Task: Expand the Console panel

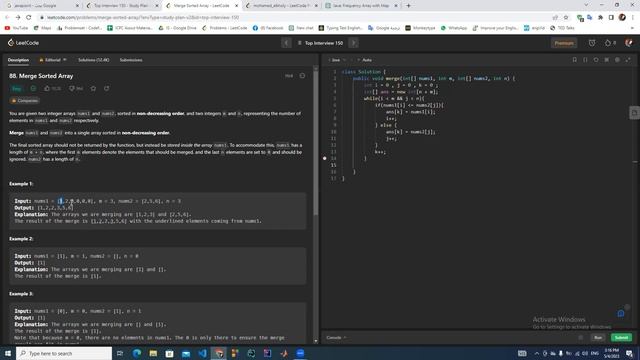Action: pos(336,338)
